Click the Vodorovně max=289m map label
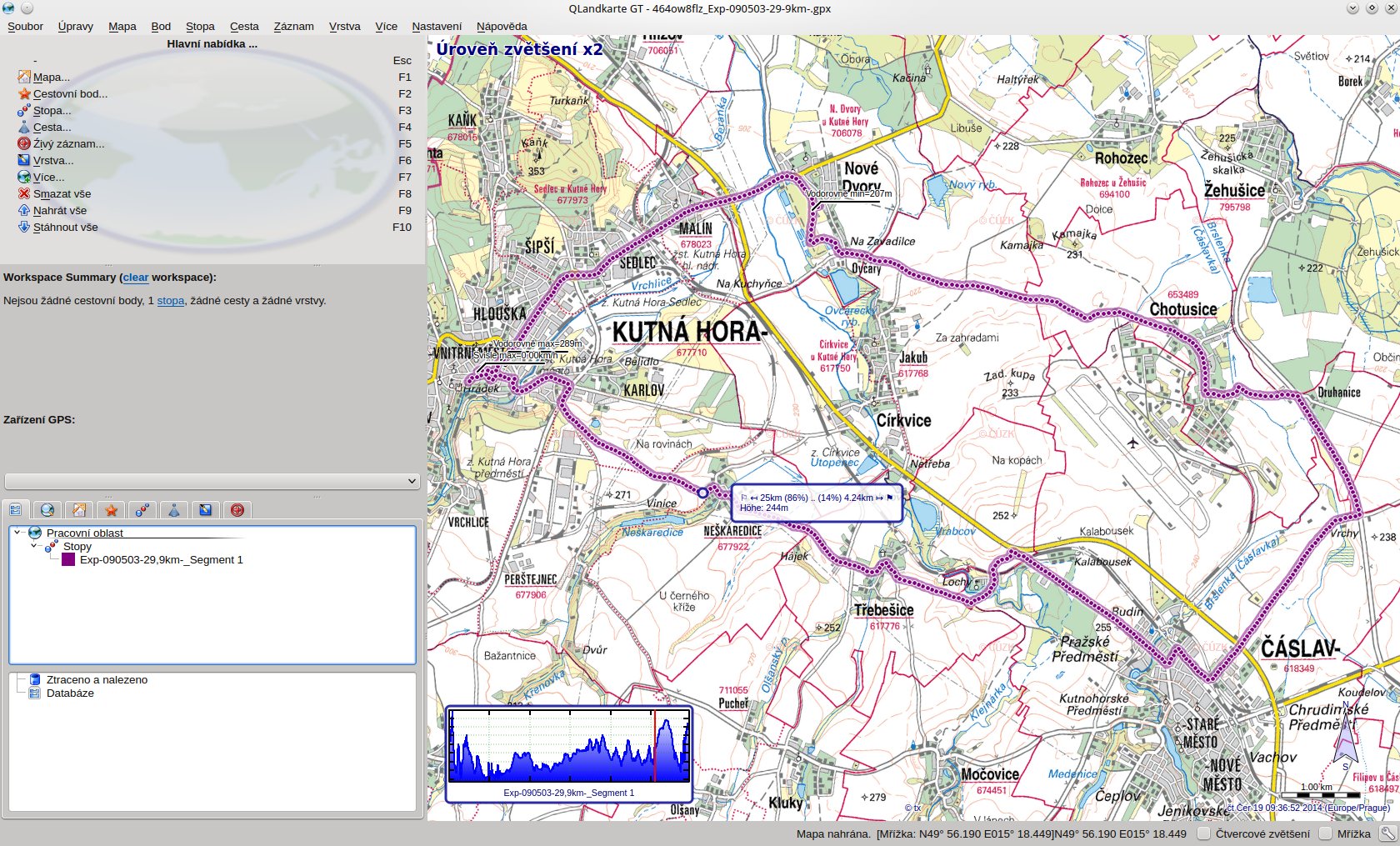Image resolution: width=1400 pixels, height=846 pixels. [537, 343]
